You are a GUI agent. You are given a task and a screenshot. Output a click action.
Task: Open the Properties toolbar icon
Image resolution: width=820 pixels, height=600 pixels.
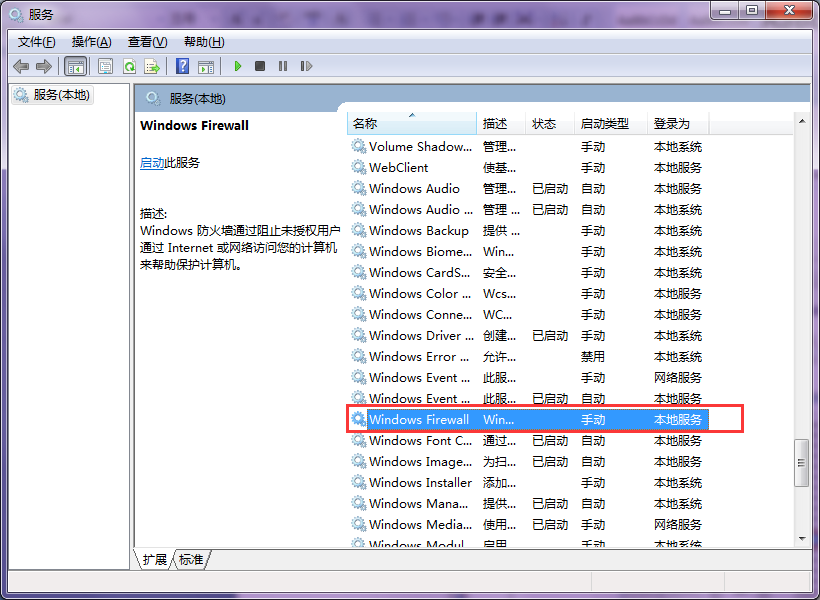pos(105,66)
